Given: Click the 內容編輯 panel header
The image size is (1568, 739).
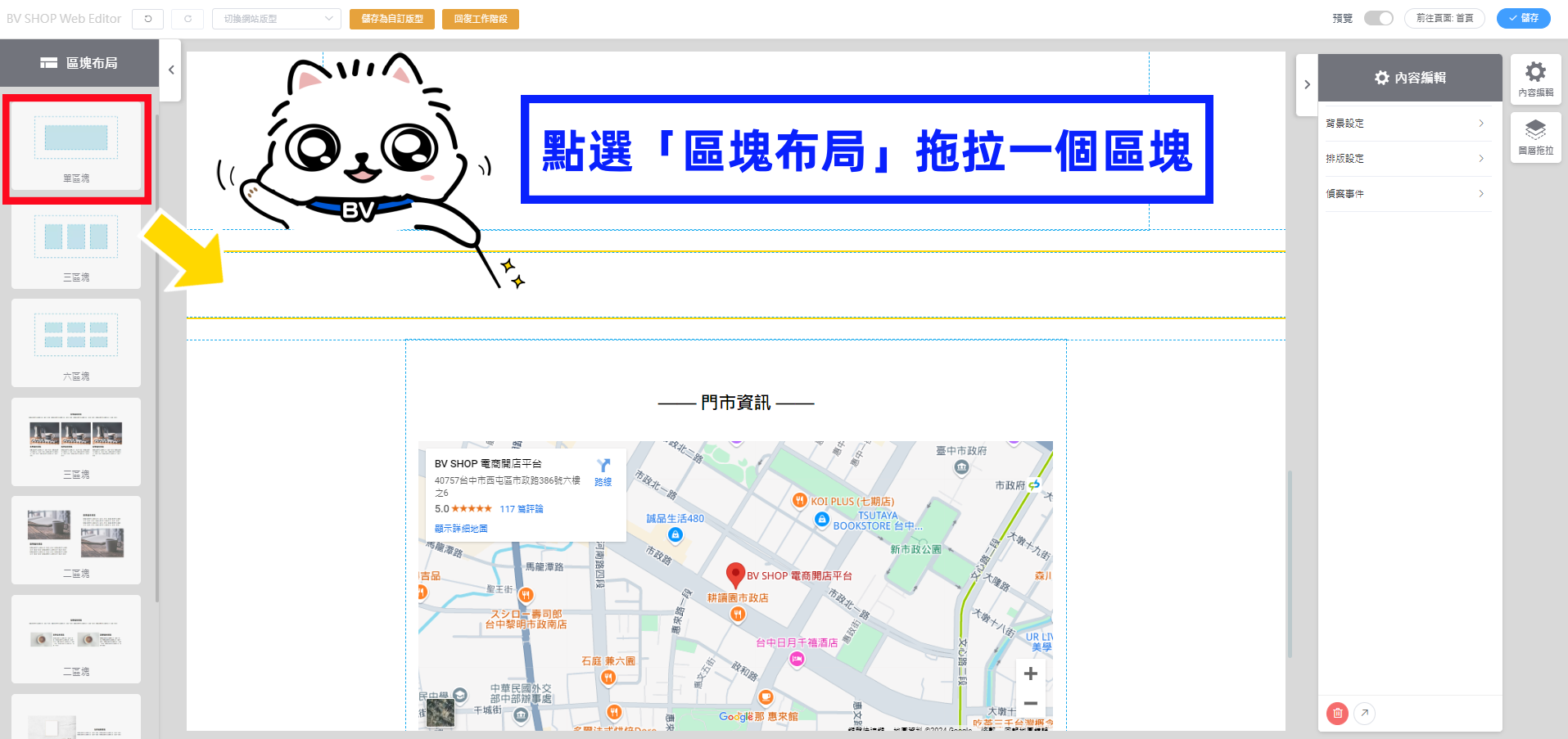Looking at the screenshot, I should click(1410, 78).
